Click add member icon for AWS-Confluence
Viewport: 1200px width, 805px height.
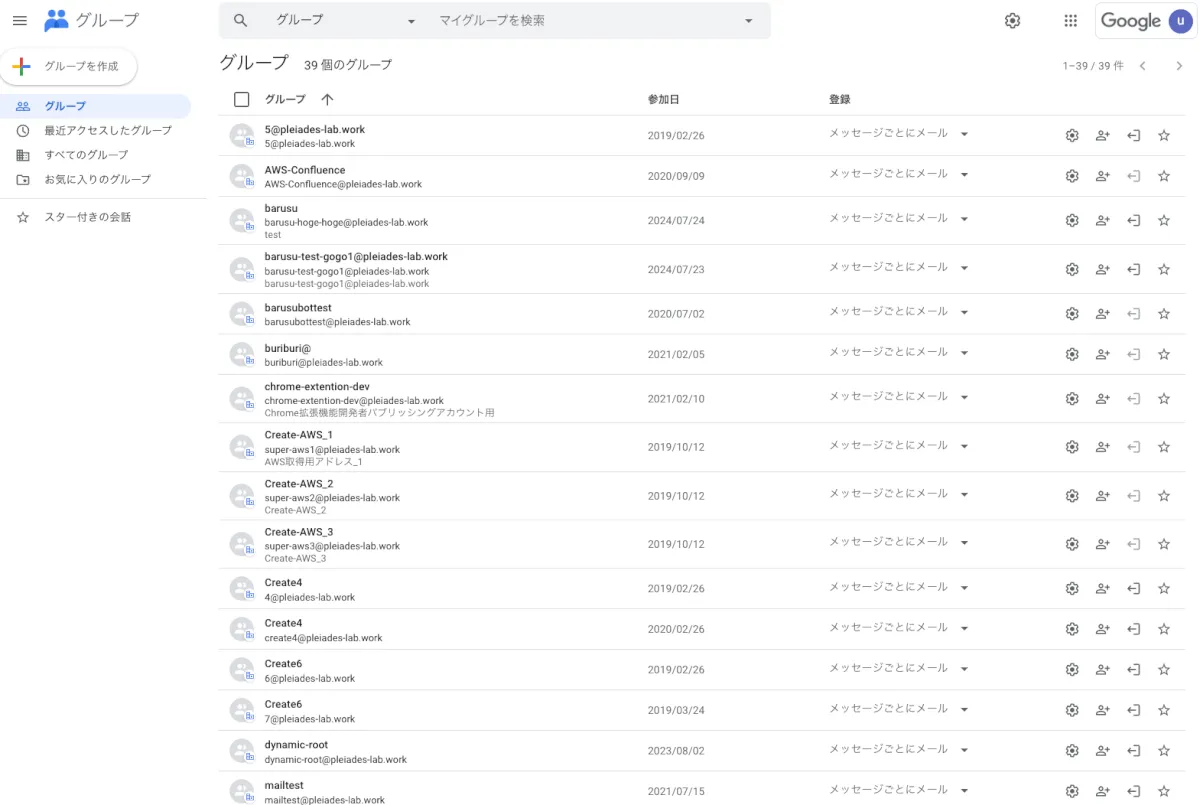[1103, 176]
